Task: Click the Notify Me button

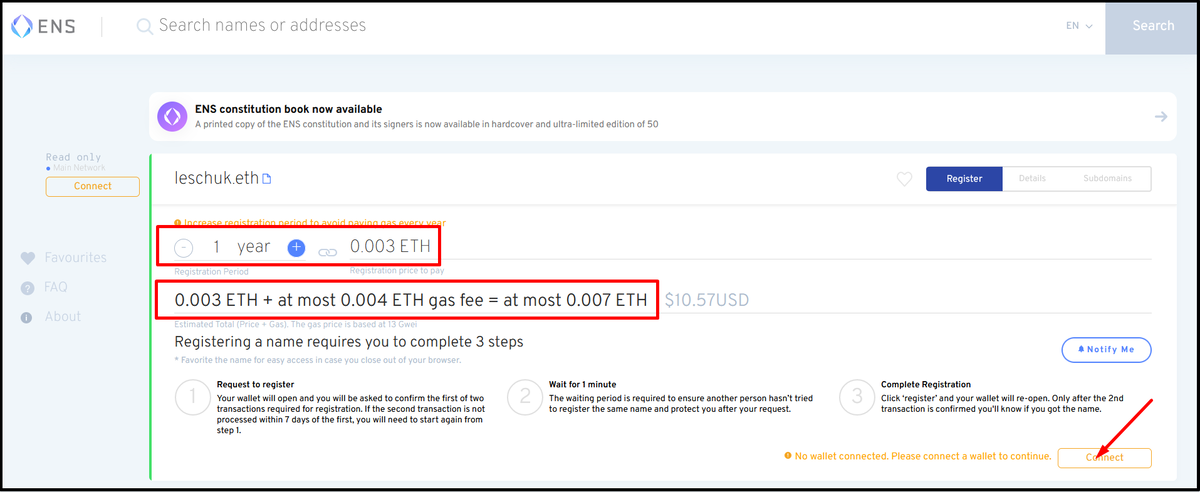Action: (x=1106, y=350)
